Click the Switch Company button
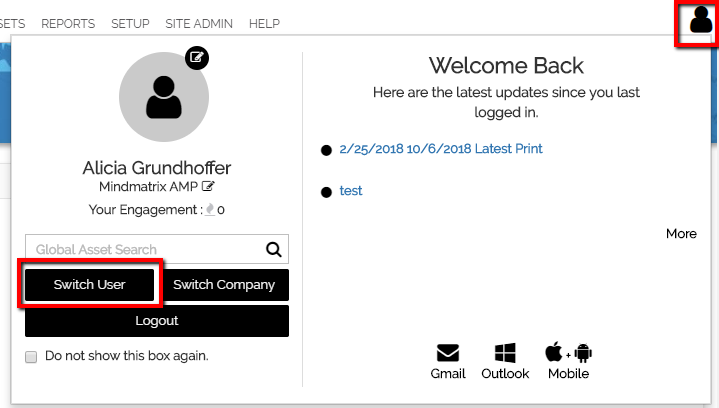The height and width of the screenshot is (408, 719). click(x=224, y=285)
